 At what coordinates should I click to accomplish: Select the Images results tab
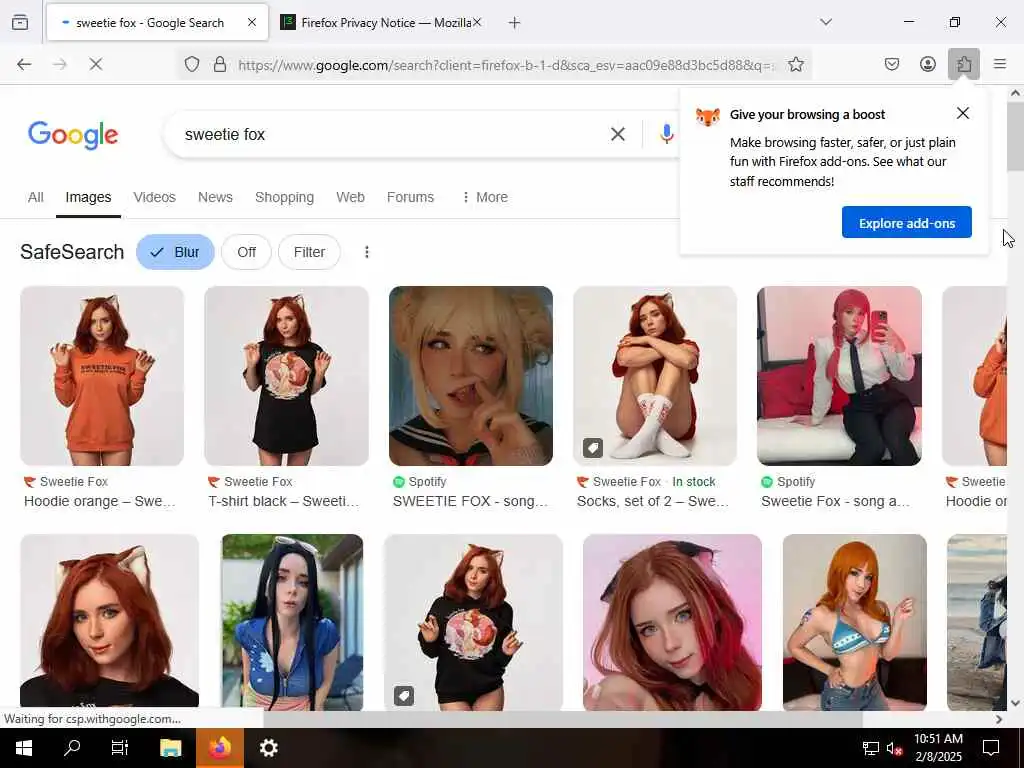pos(88,197)
